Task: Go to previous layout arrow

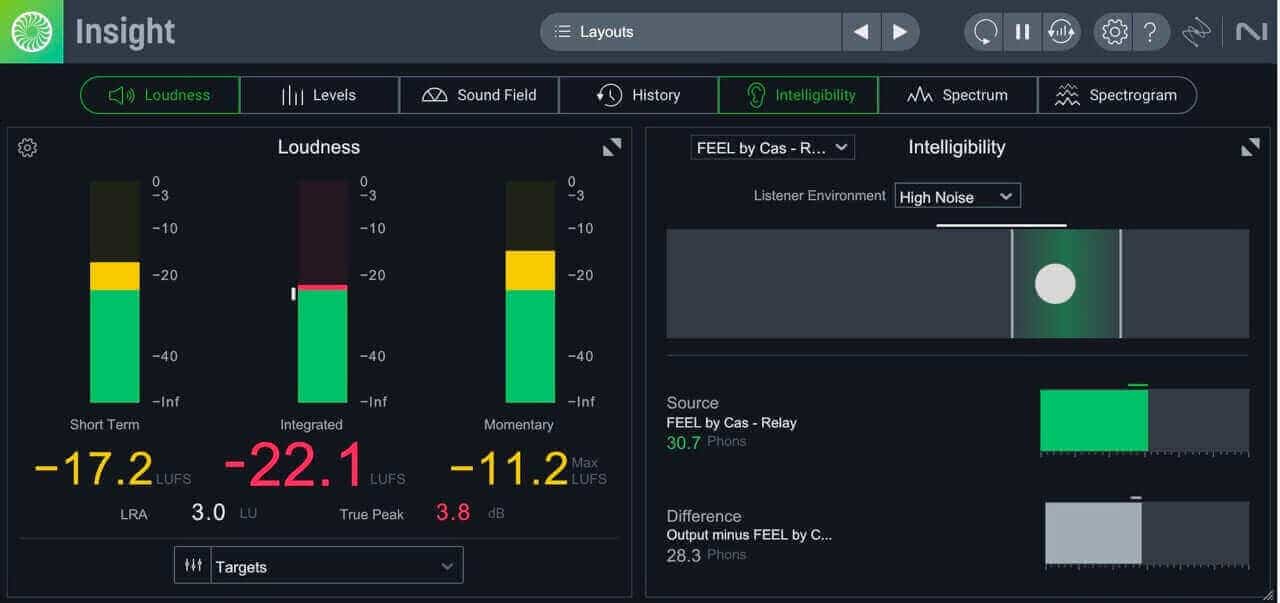Action: [x=861, y=32]
